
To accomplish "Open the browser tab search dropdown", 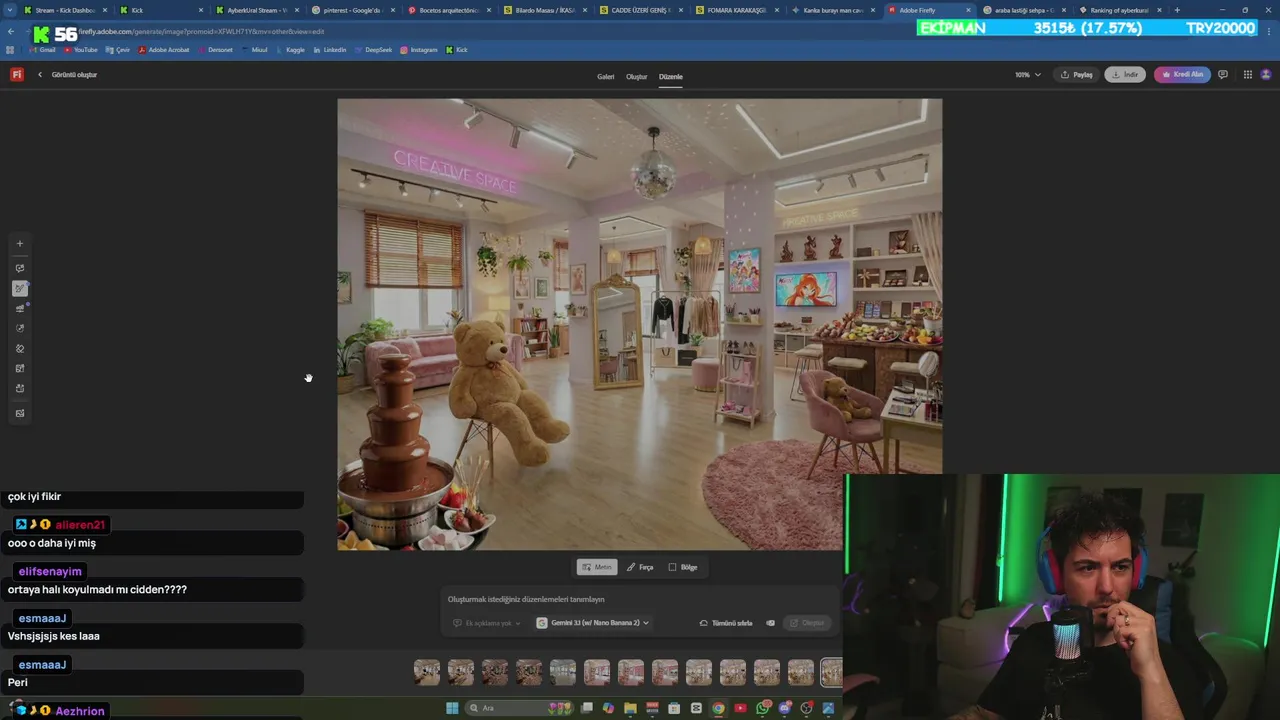I will 10,10.
